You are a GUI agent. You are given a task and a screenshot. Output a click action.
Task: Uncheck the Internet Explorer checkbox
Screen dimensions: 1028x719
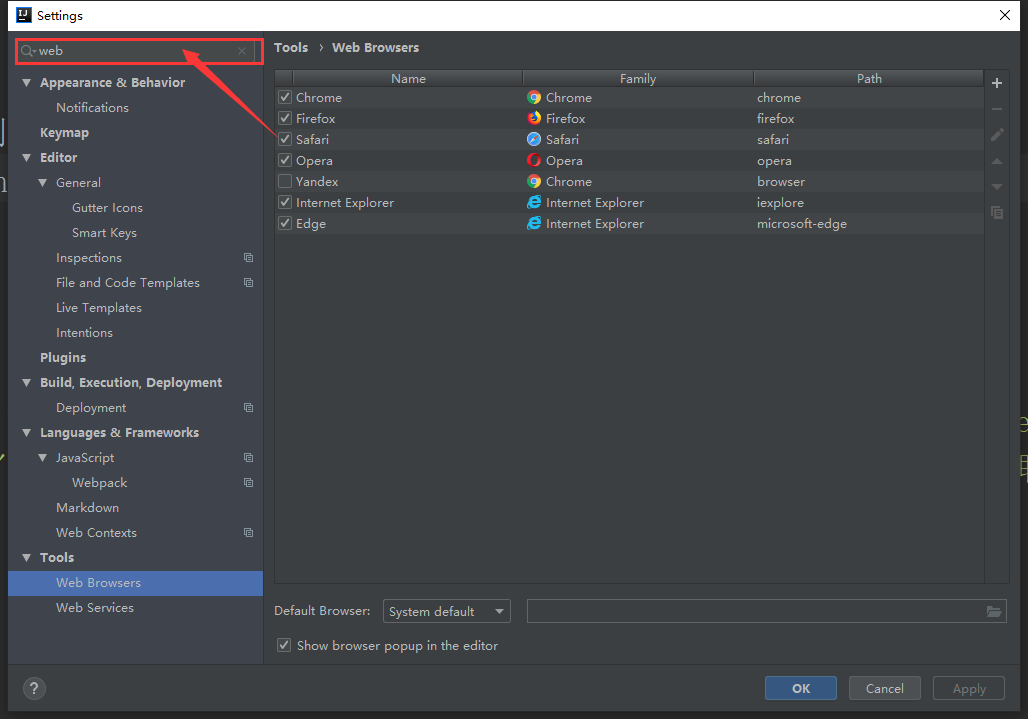(x=285, y=203)
